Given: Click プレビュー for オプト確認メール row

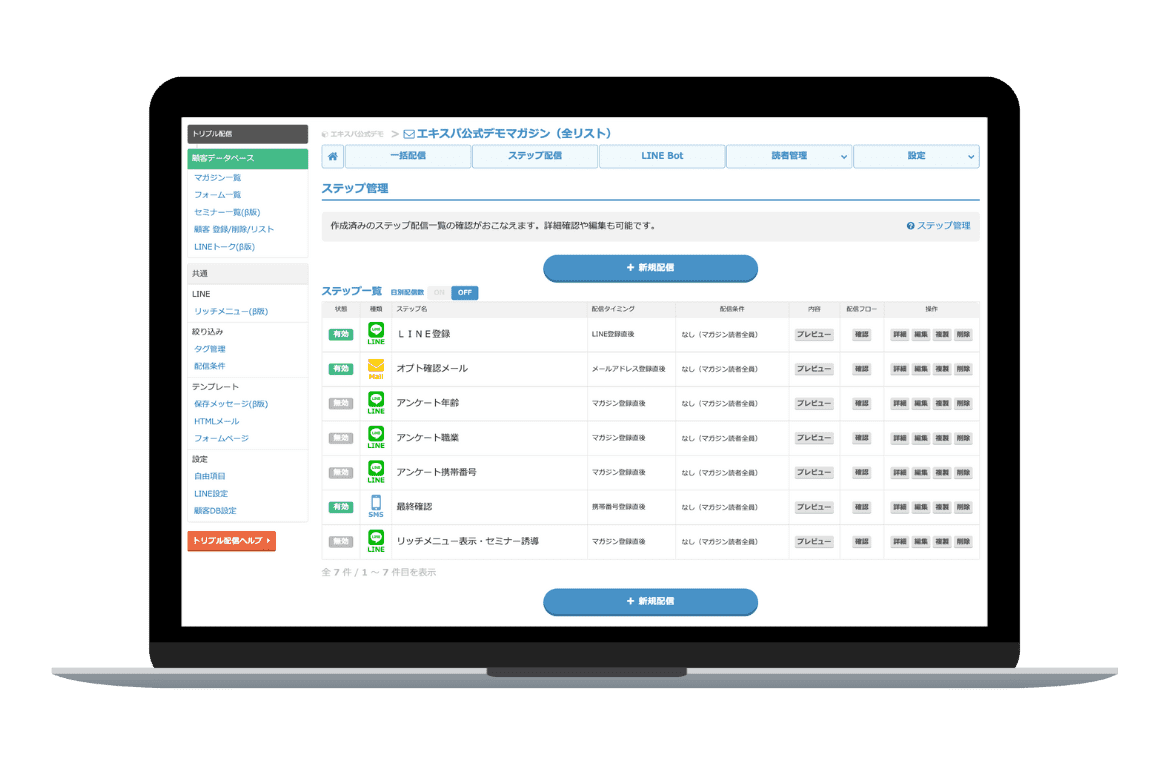Looking at the screenshot, I should click(814, 369).
